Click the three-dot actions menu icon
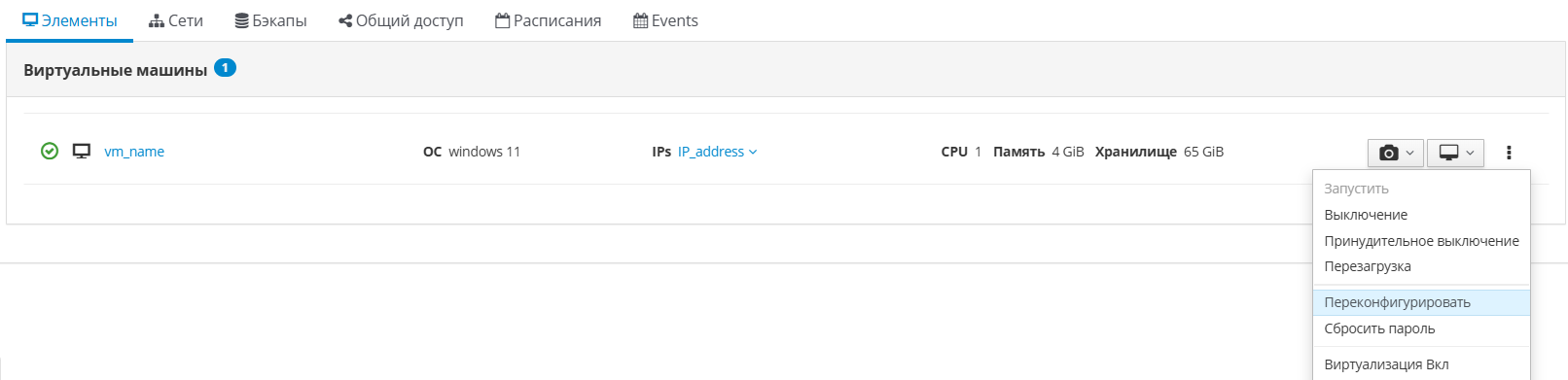This screenshot has height=380, width=1568. point(1509,153)
